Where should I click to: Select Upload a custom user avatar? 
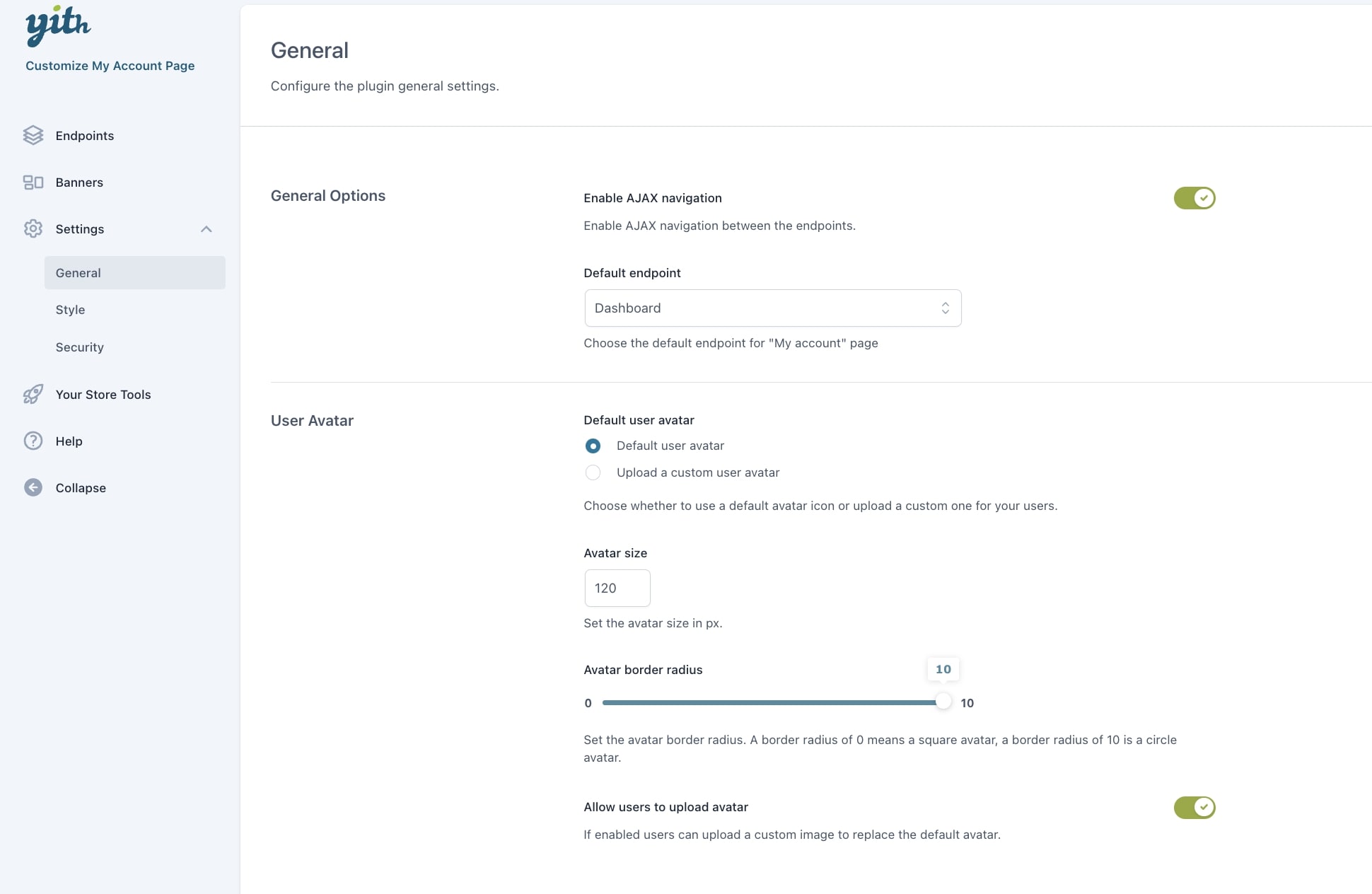pyautogui.click(x=593, y=472)
